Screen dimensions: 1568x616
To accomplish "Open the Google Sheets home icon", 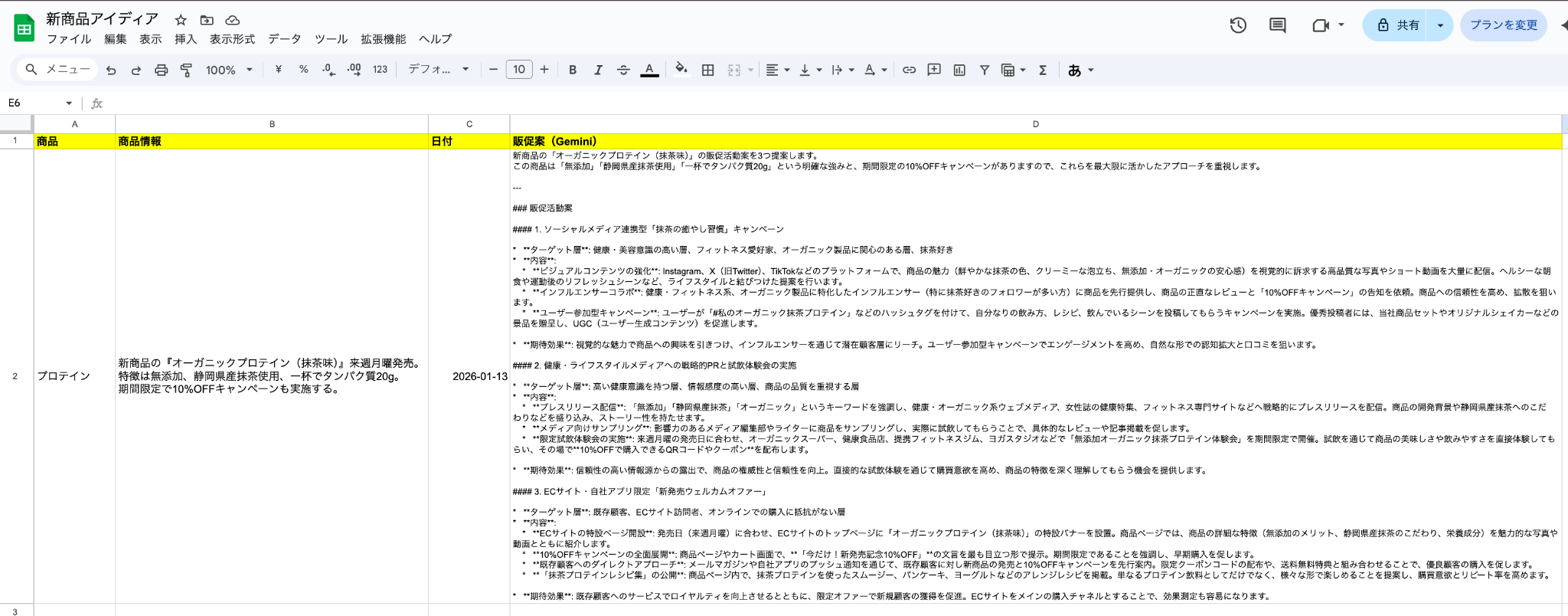I will tap(24, 28).
